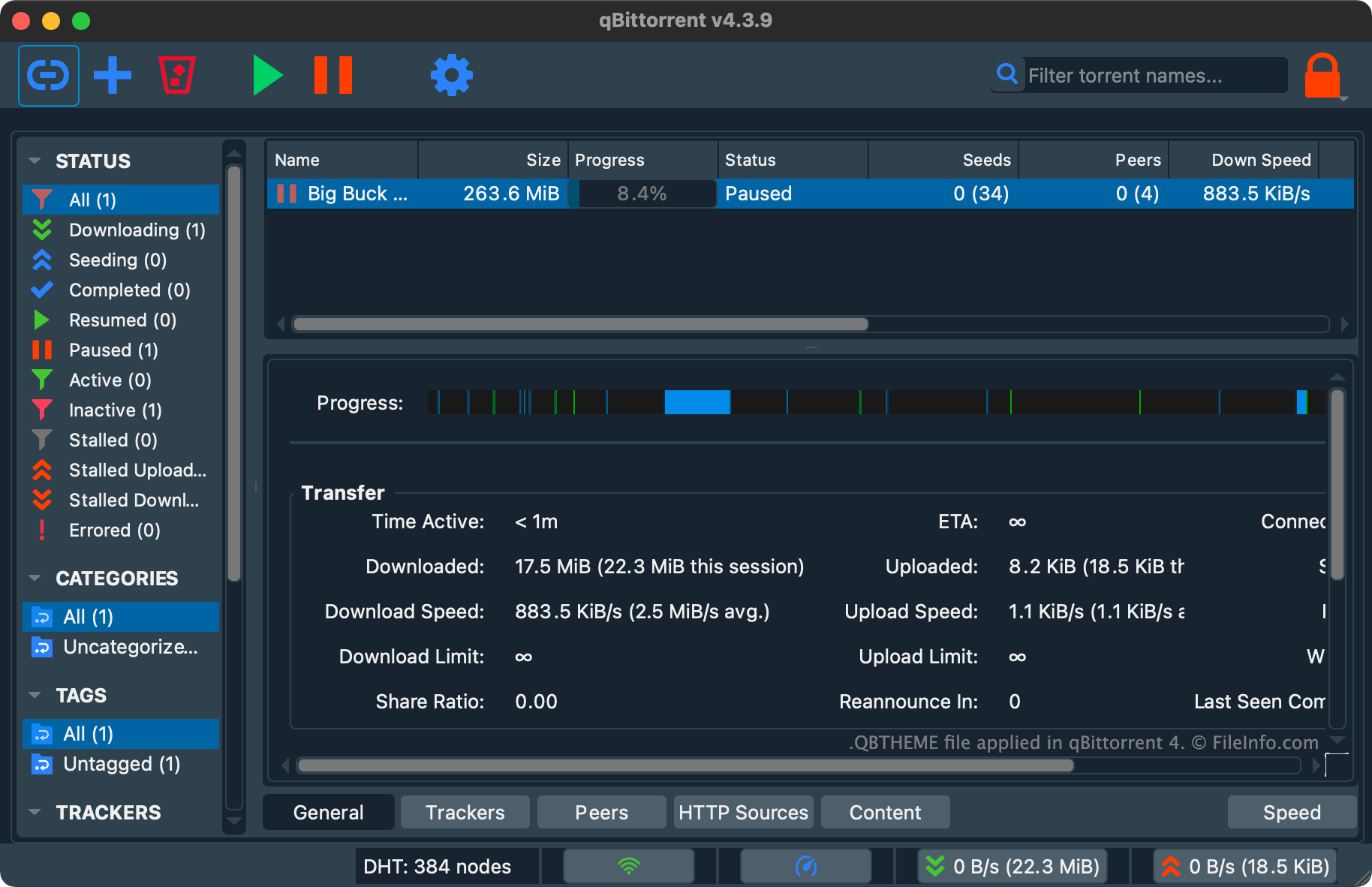Select the Stalled (0) status filter

(x=121, y=440)
